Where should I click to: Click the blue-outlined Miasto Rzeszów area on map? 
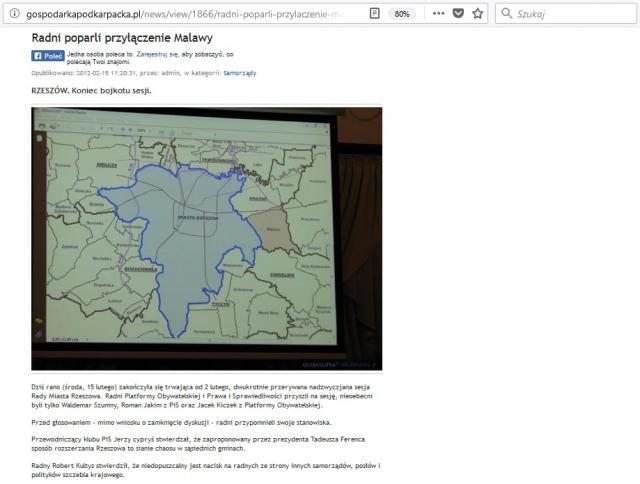pyautogui.click(x=200, y=230)
